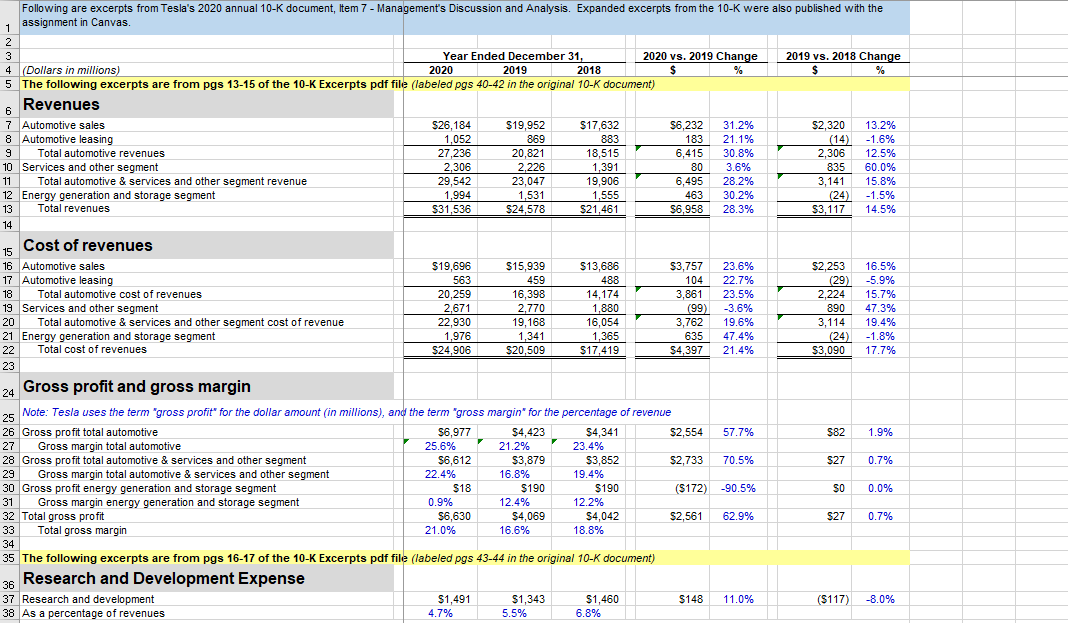
Task: Click the yellow note about pgs 16-17 excerpts
Action: pos(200,556)
